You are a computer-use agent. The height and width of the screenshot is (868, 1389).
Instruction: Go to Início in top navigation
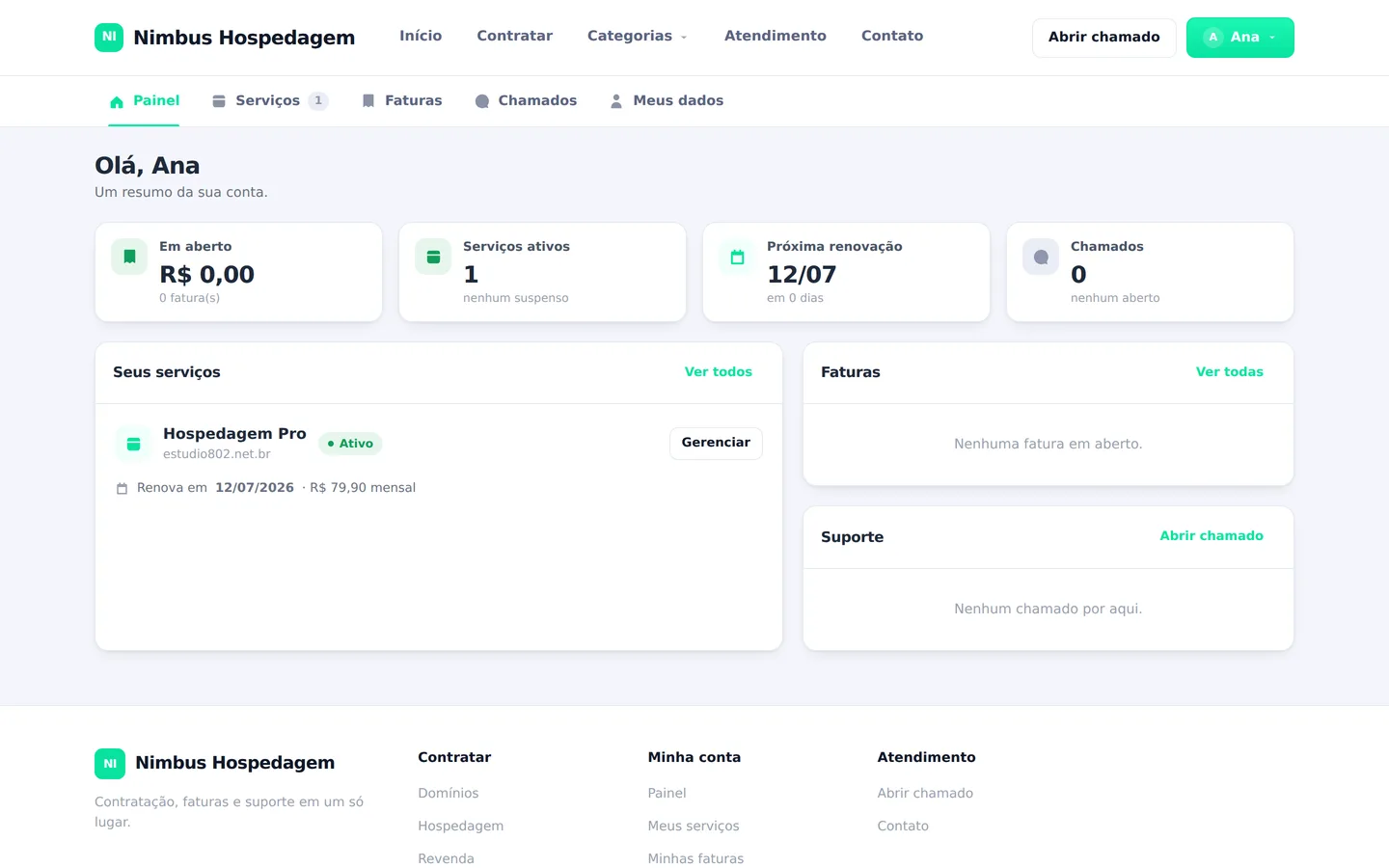coord(421,36)
